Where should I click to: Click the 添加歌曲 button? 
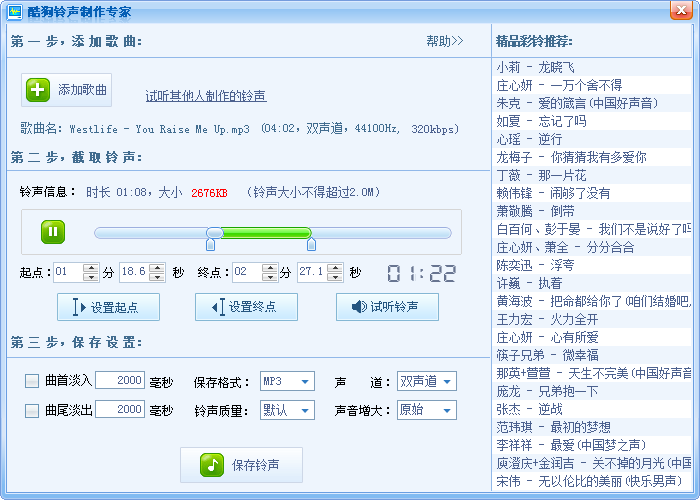[67, 90]
